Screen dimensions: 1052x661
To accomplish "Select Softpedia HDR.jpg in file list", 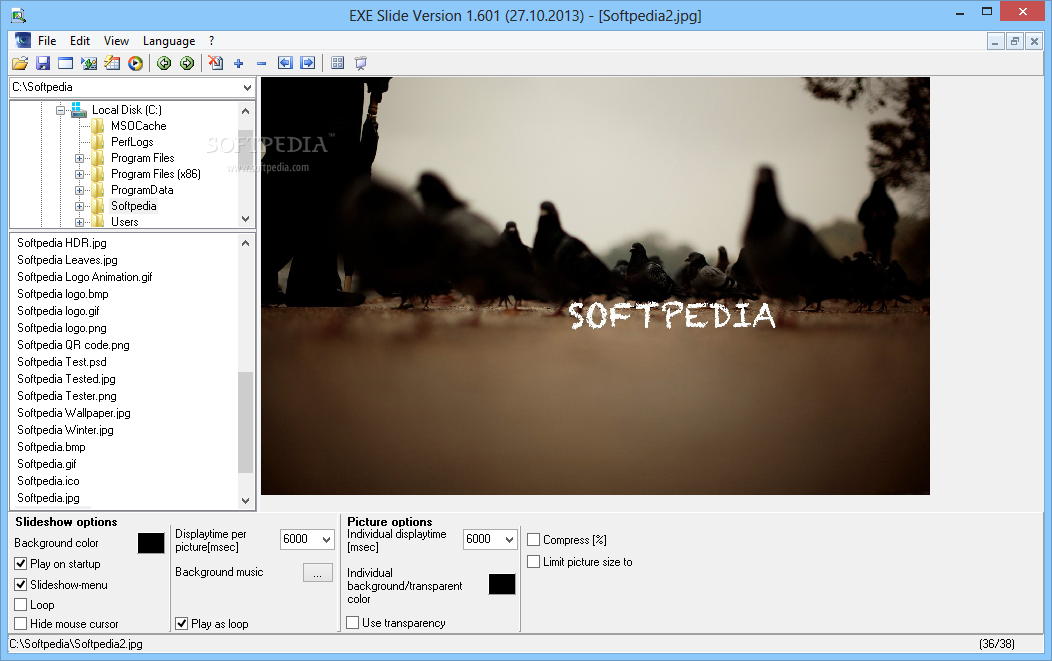I will pos(62,243).
